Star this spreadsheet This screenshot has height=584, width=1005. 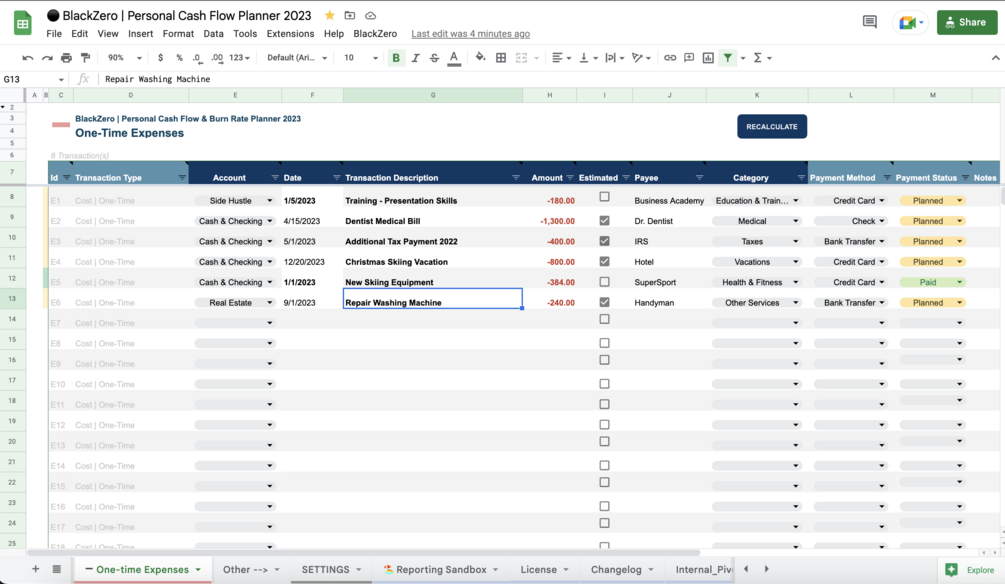click(x=329, y=15)
